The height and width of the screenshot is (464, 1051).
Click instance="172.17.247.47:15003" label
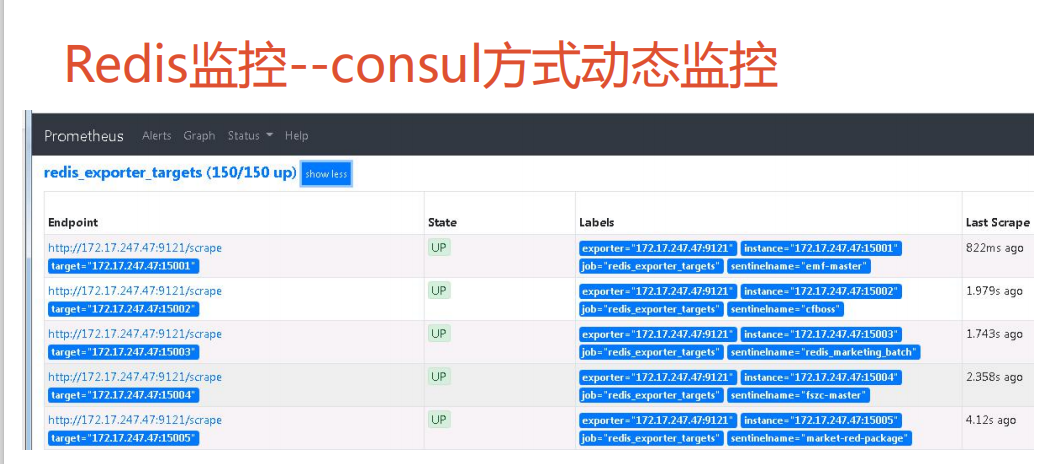821,334
